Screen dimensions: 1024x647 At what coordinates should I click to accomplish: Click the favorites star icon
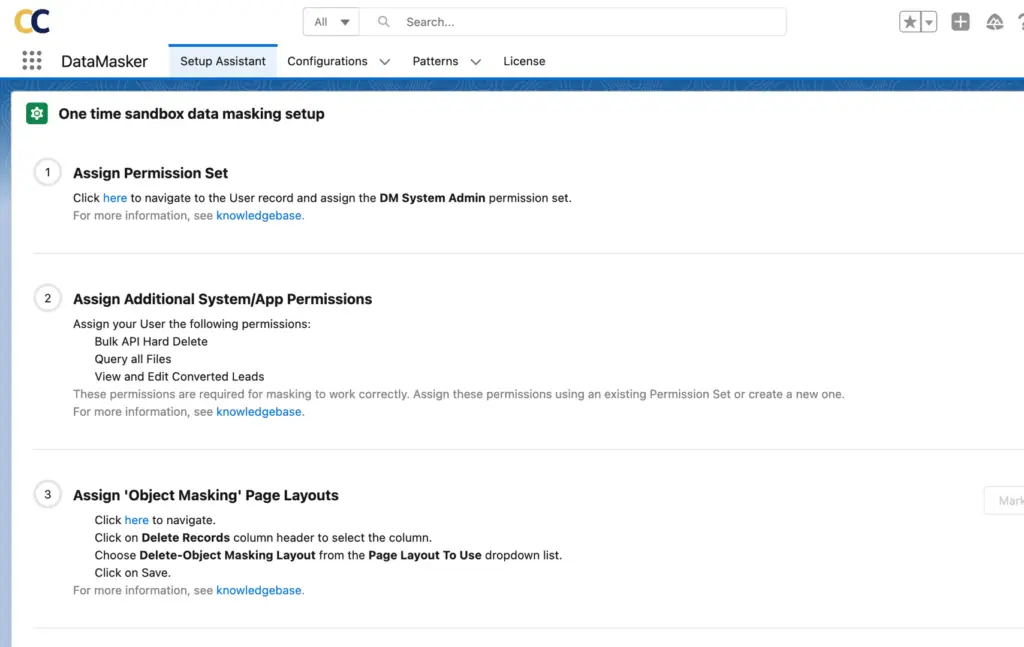[x=909, y=20]
